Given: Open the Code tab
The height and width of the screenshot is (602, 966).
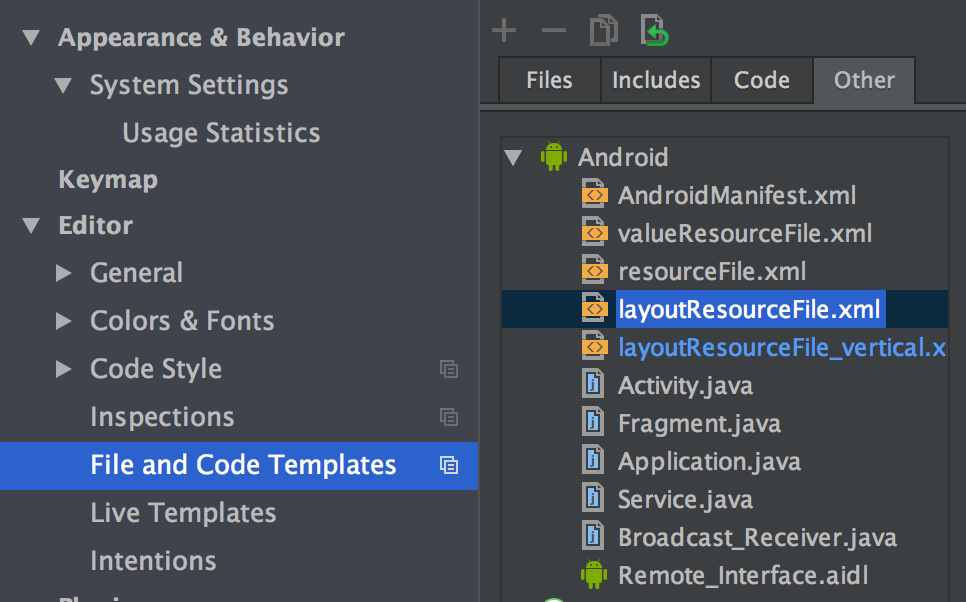Looking at the screenshot, I should pos(762,80).
